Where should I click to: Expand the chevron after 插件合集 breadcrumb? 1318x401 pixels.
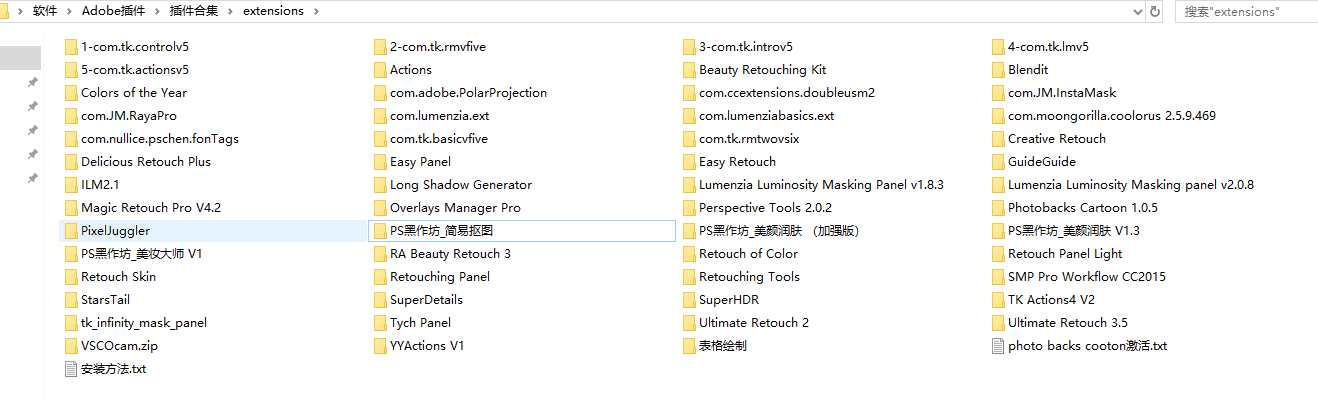[231, 11]
